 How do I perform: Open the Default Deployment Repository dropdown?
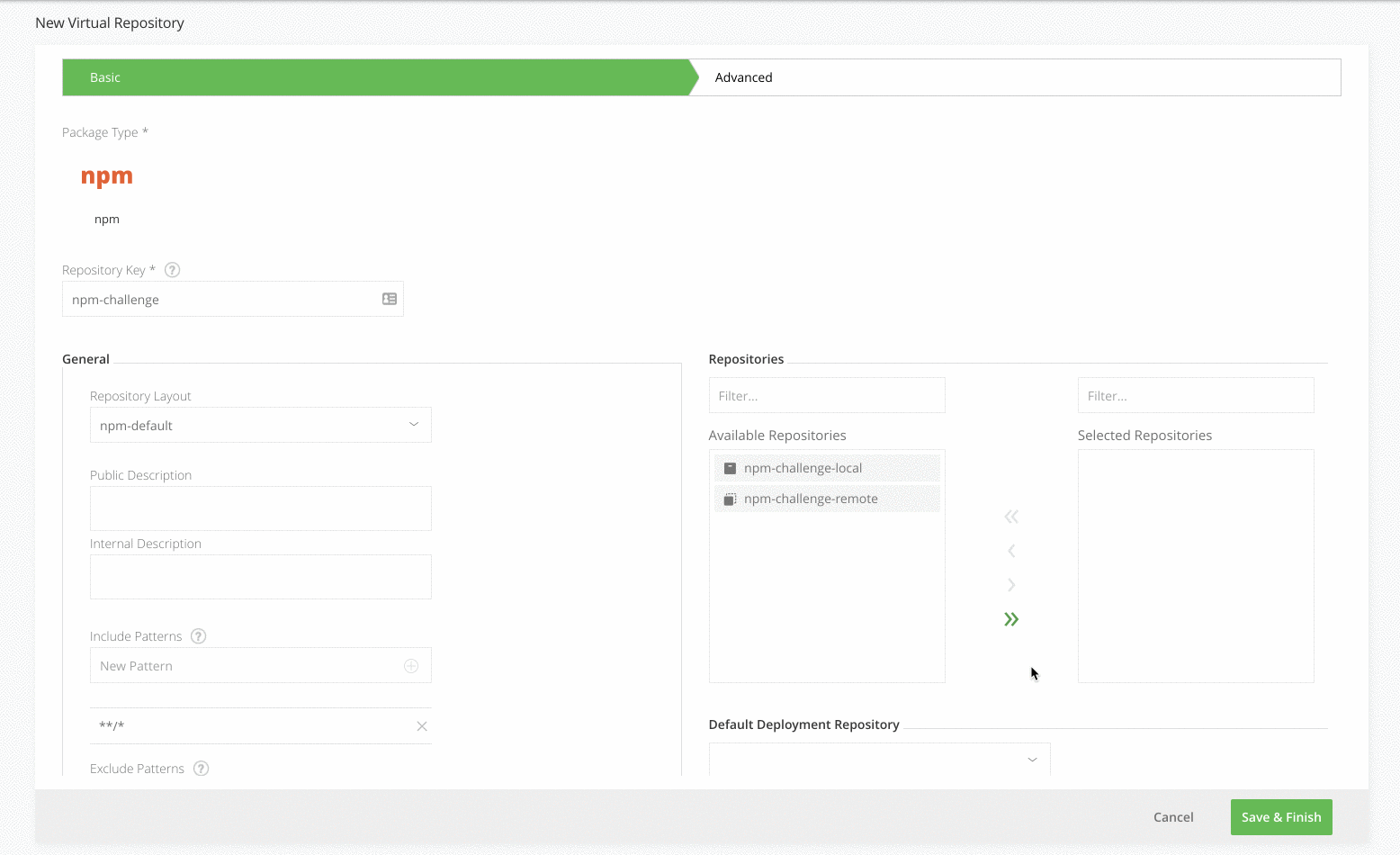879,760
